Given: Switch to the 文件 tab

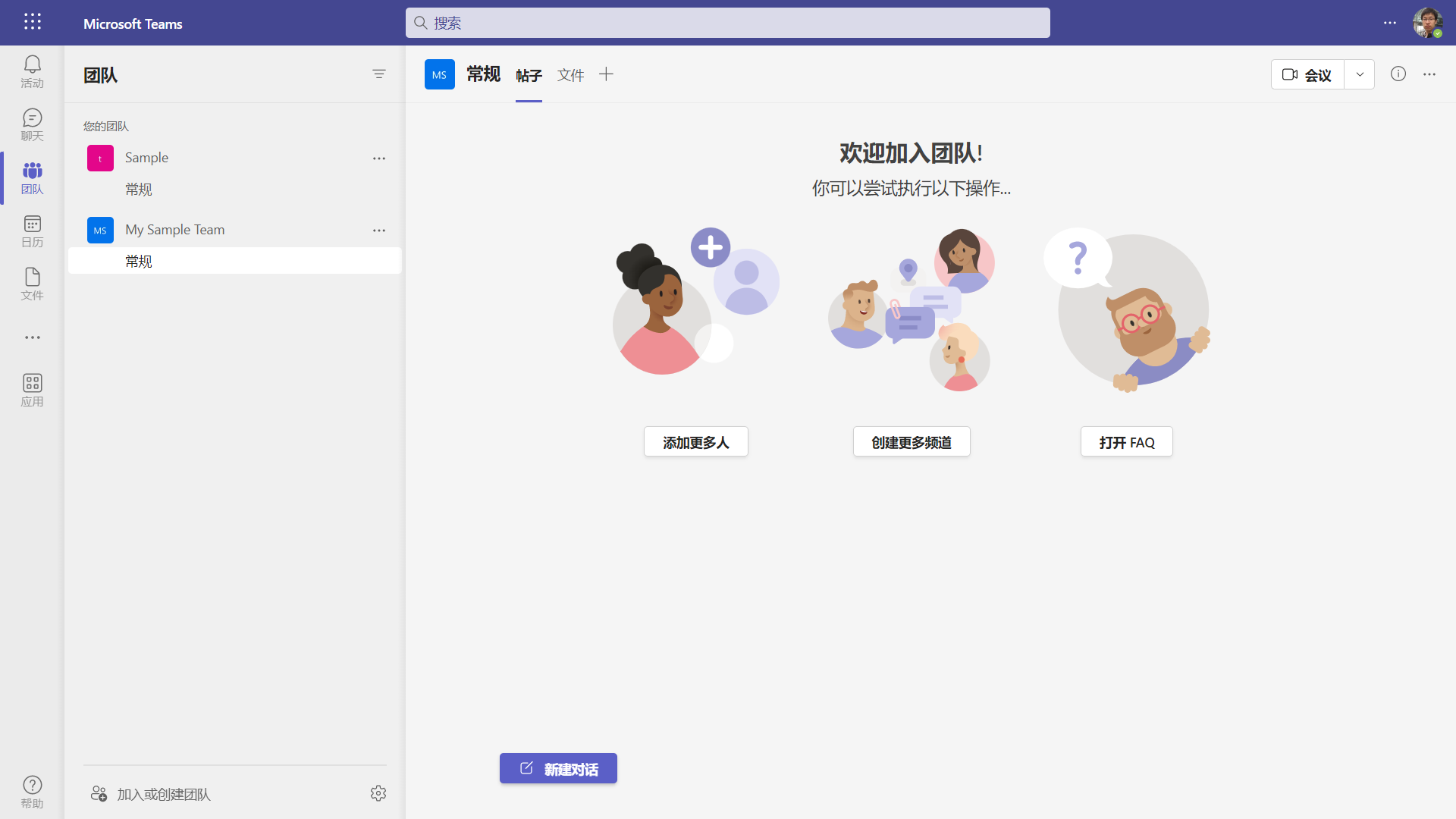Looking at the screenshot, I should [x=570, y=74].
